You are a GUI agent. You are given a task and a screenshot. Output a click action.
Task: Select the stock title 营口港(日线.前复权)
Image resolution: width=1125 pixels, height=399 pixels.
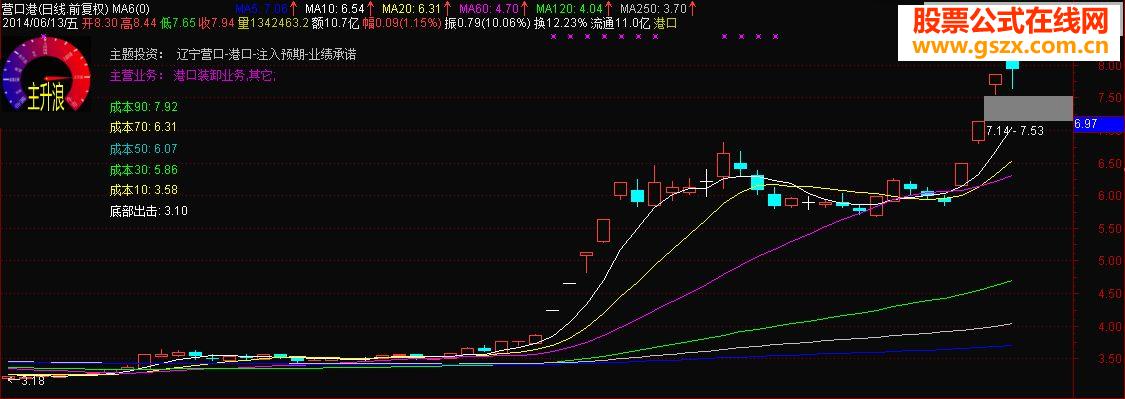coord(55,9)
